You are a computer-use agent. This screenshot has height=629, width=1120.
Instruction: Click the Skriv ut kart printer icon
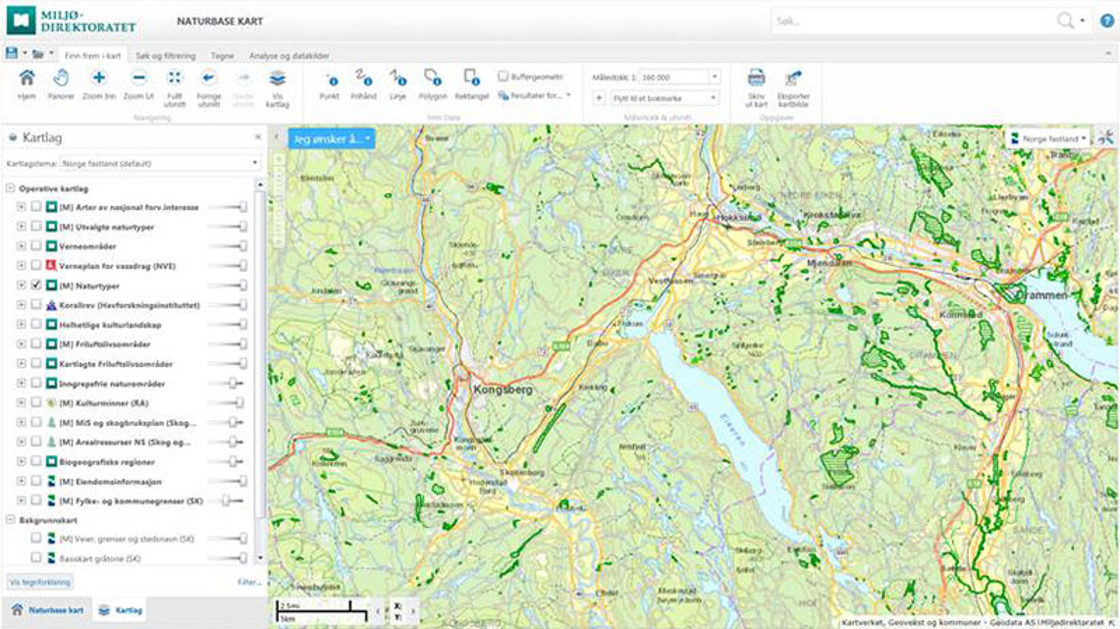click(756, 78)
